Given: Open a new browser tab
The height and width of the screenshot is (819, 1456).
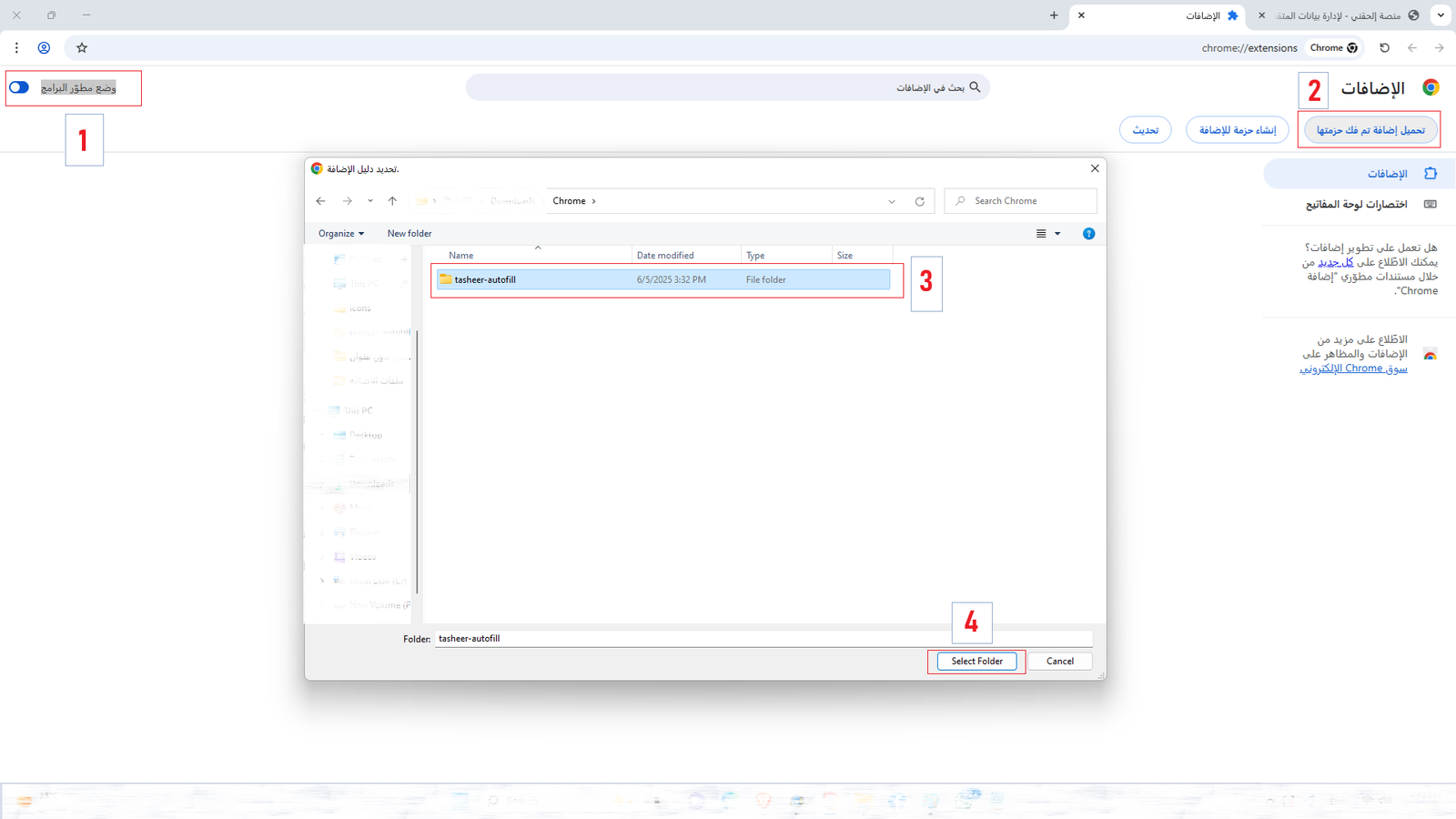Looking at the screenshot, I should click(1054, 15).
